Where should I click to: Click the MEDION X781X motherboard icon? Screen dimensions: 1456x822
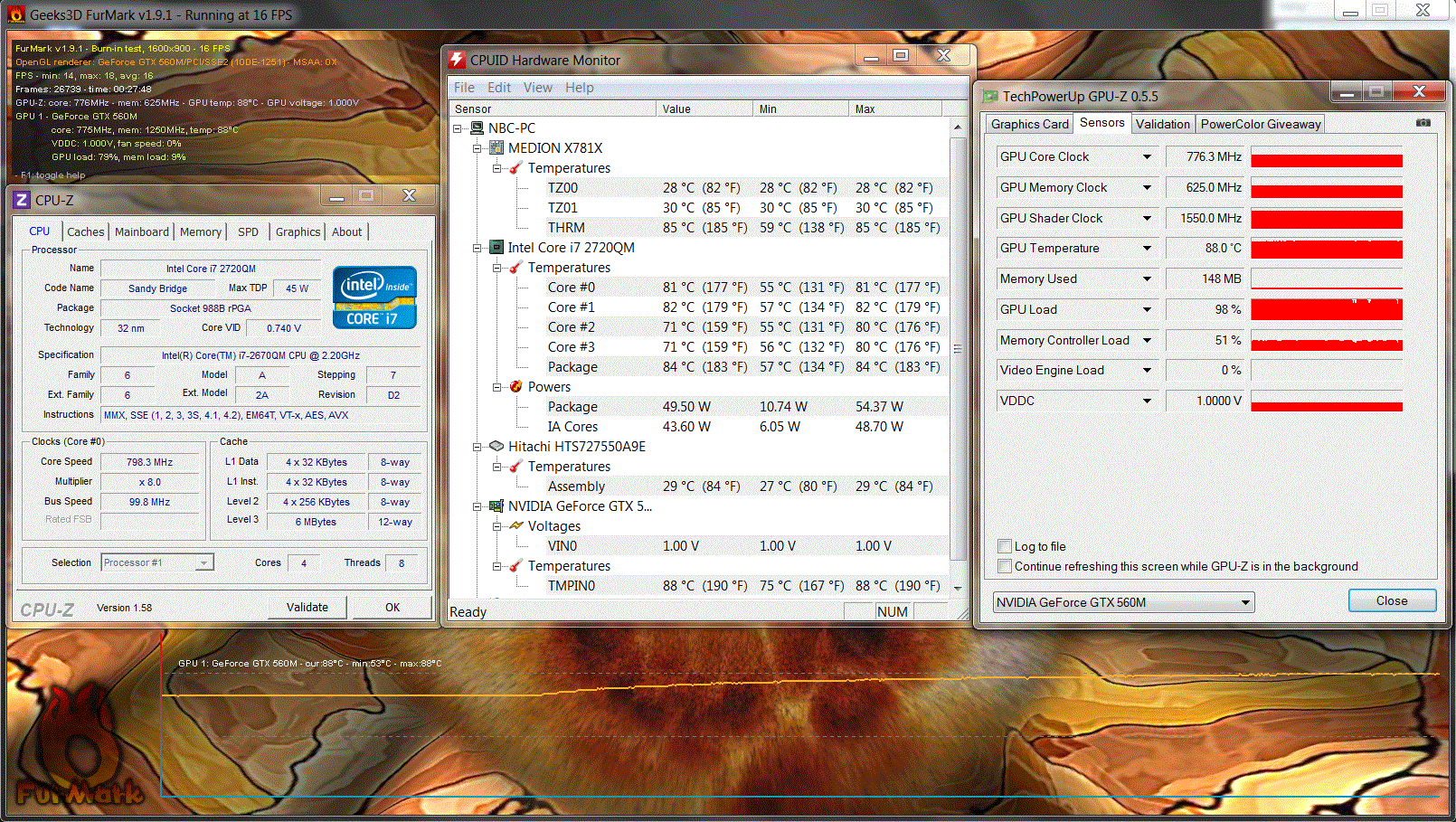496,148
